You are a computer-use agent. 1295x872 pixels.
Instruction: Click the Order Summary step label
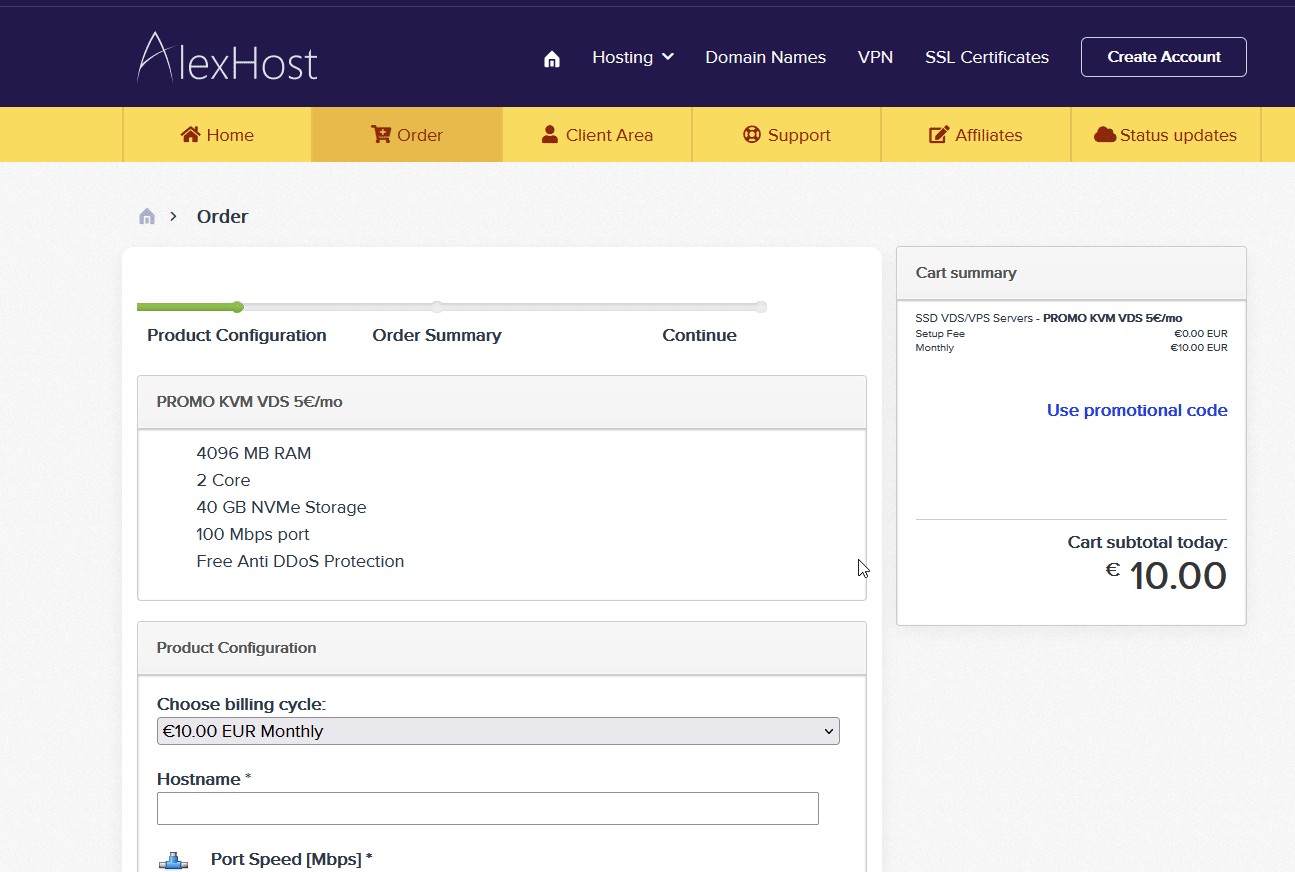tap(437, 335)
